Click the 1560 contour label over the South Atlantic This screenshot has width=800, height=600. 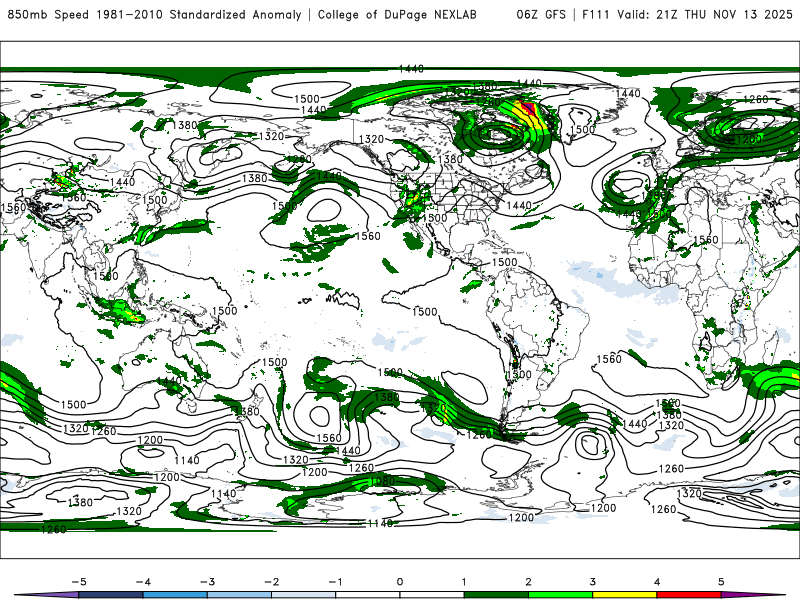(x=609, y=359)
